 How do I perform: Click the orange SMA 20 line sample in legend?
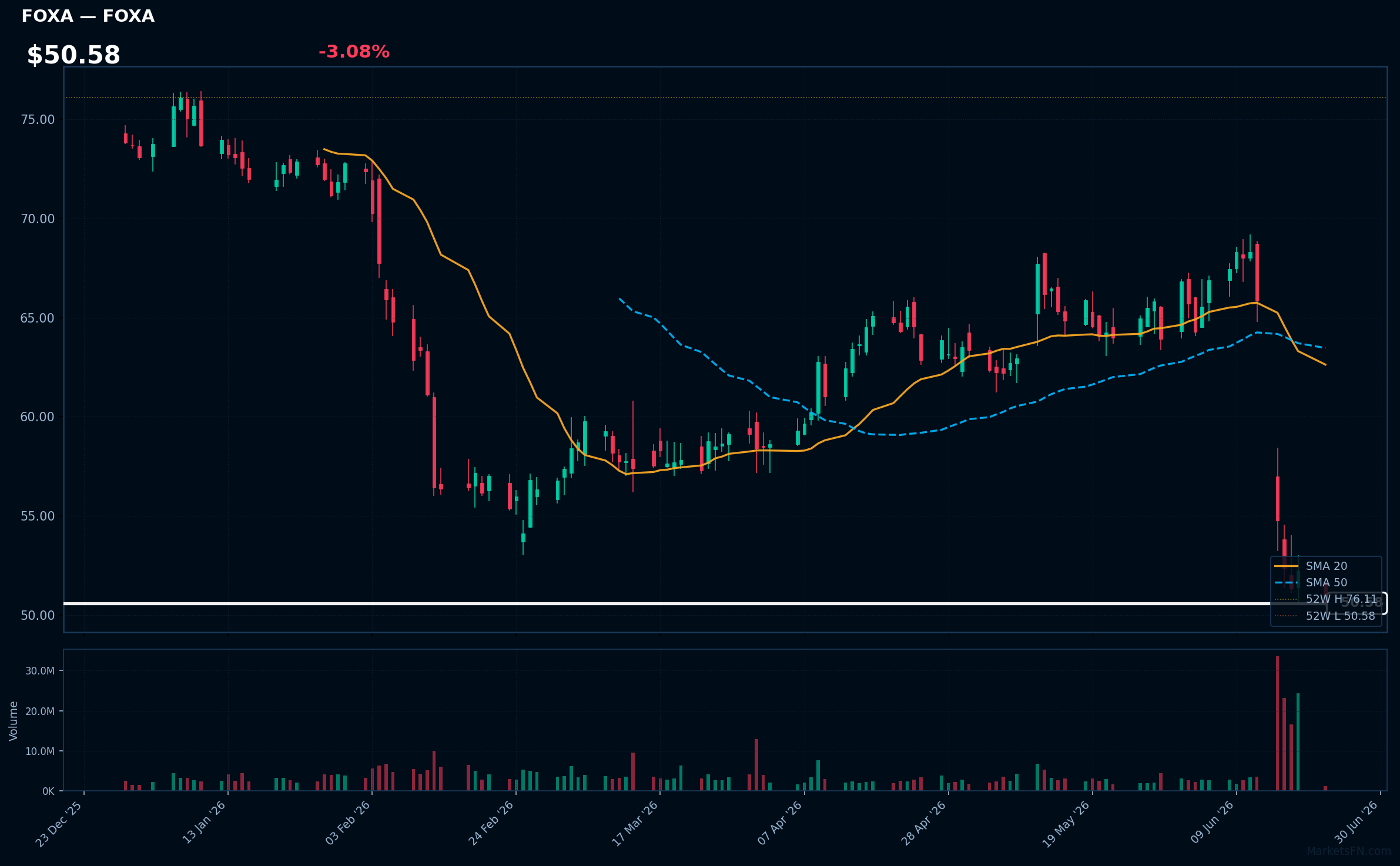tap(1285, 566)
